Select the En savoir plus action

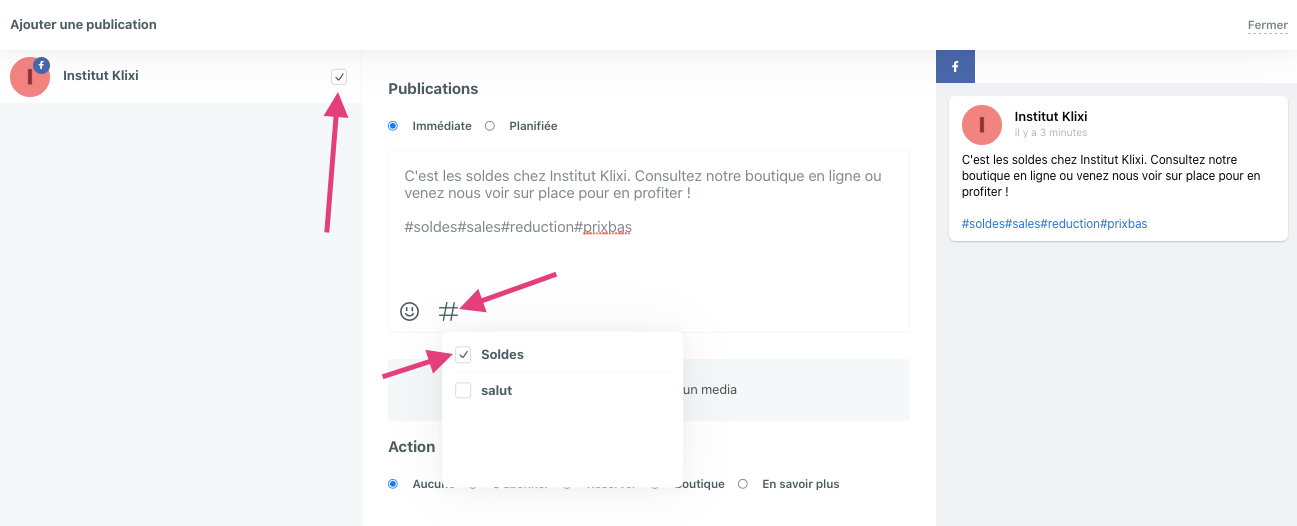[x=743, y=484]
